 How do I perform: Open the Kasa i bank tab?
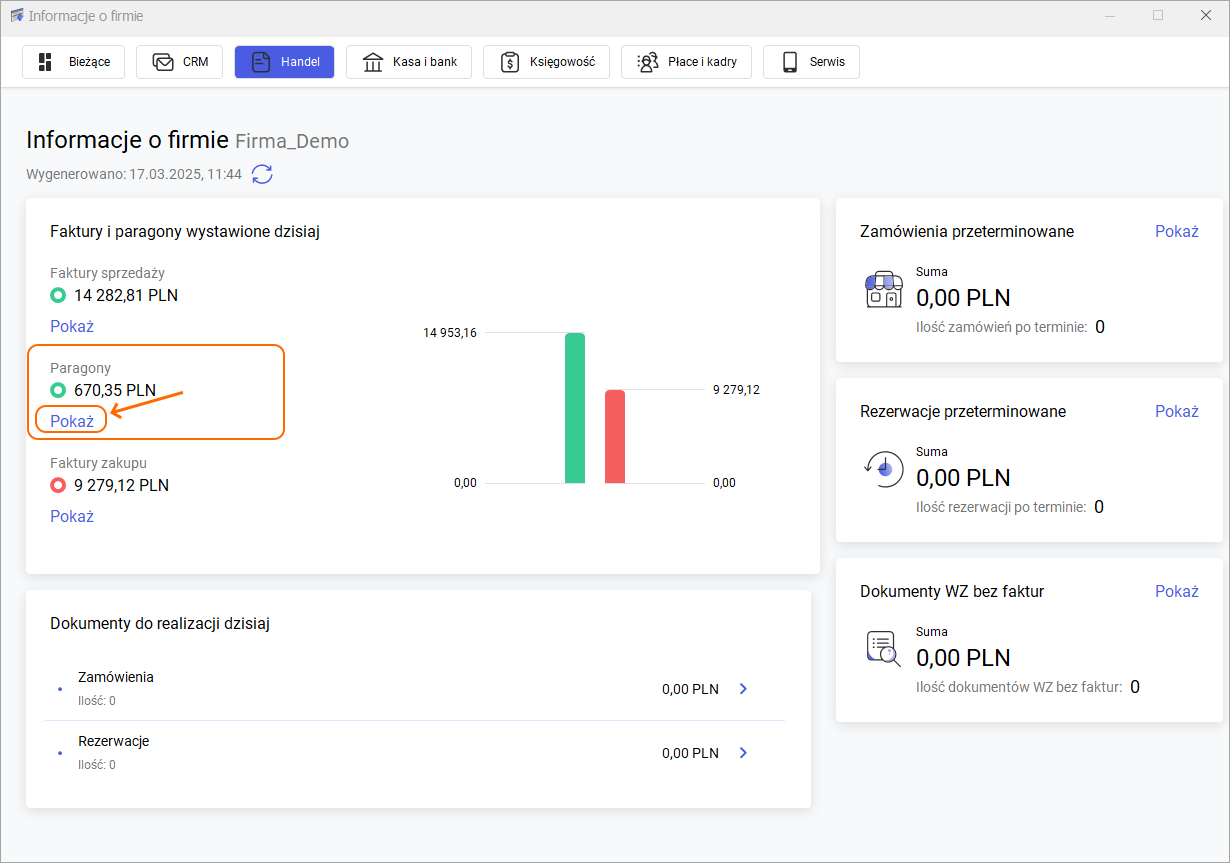tap(409, 62)
